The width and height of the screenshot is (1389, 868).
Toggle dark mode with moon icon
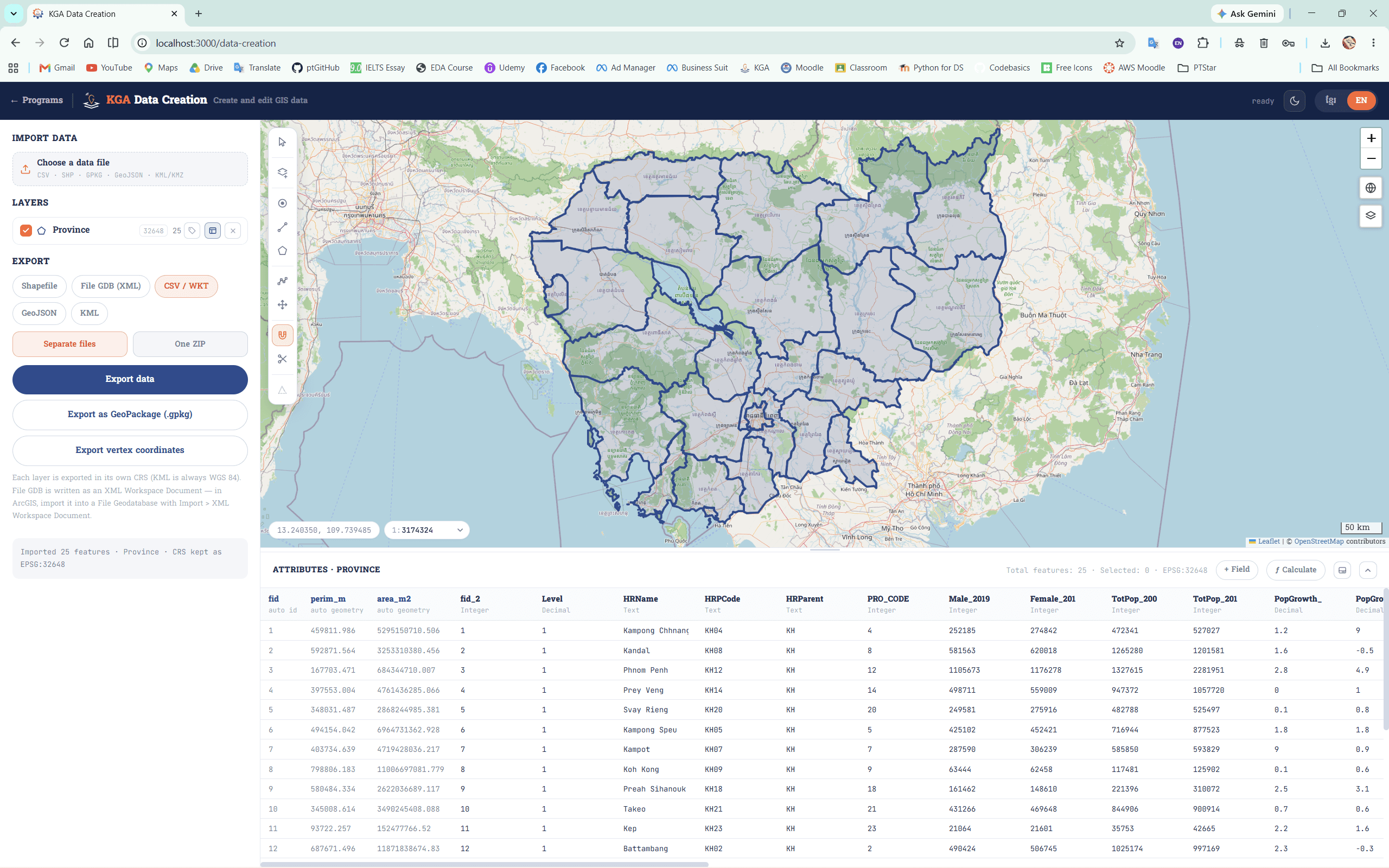1294,100
